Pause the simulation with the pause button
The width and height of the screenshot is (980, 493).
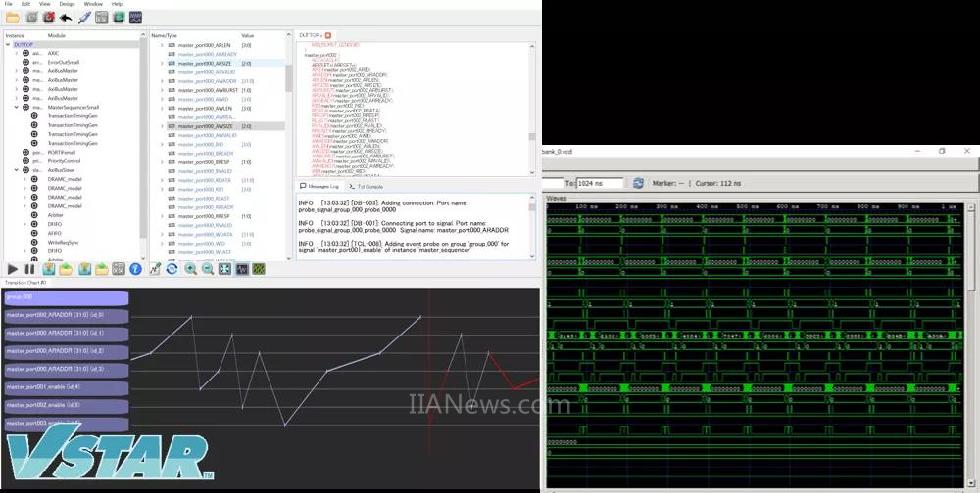pyautogui.click(x=29, y=269)
